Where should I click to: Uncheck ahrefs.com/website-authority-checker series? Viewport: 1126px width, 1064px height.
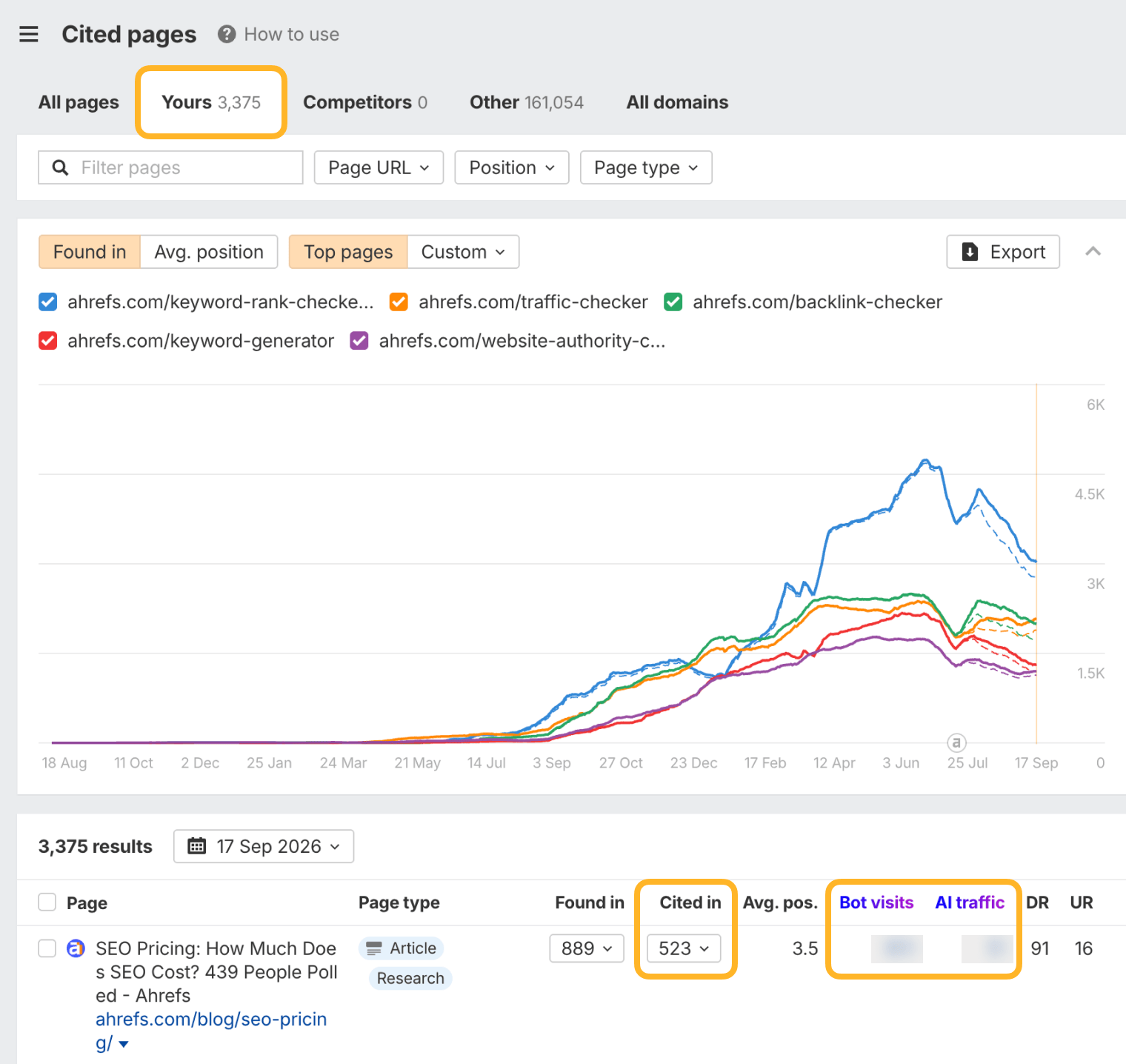click(x=359, y=341)
